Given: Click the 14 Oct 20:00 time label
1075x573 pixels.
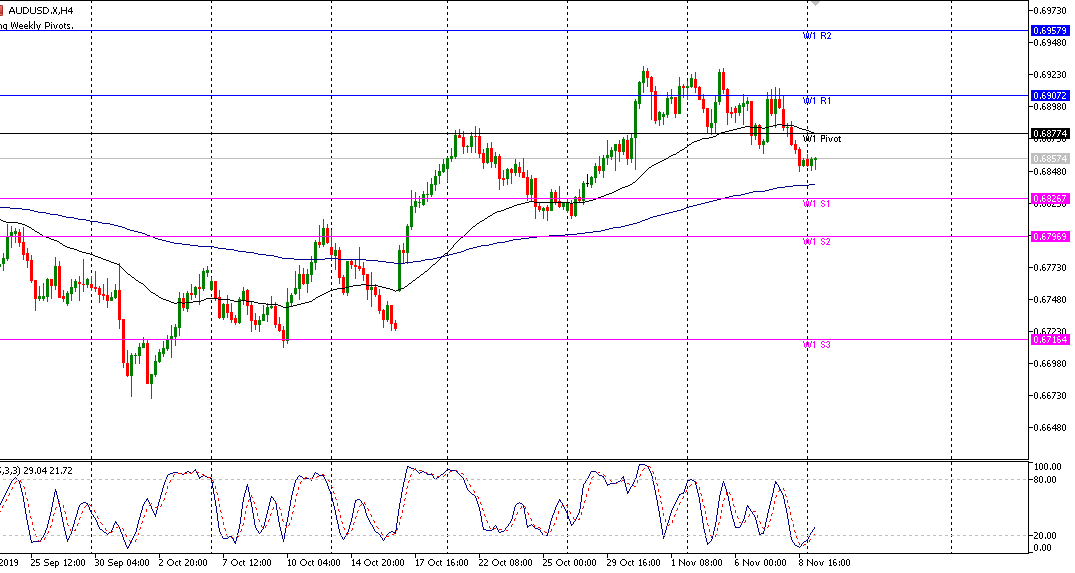Looking at the screenshot, I should 378,563.
